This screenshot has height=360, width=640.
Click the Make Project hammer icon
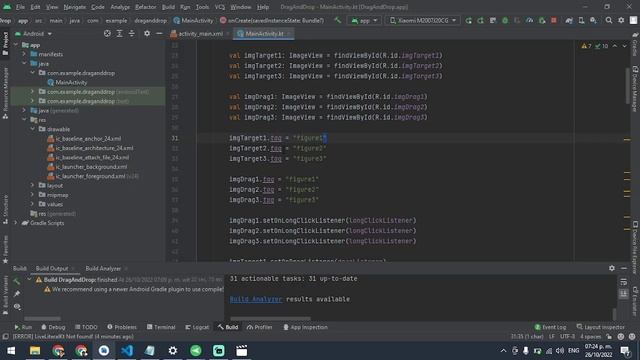click(x=338, y=20)
